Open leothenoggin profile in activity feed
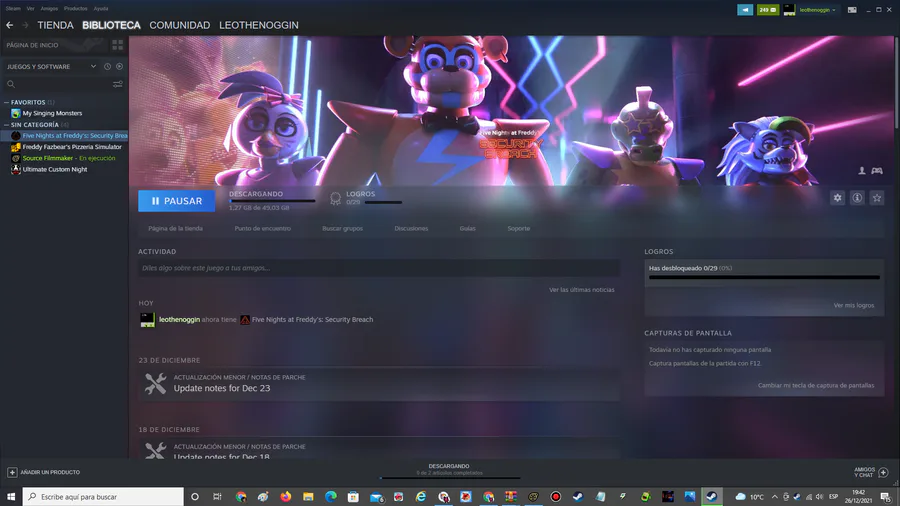The height and width of the screenshot is (506, 900). point(179,320)
